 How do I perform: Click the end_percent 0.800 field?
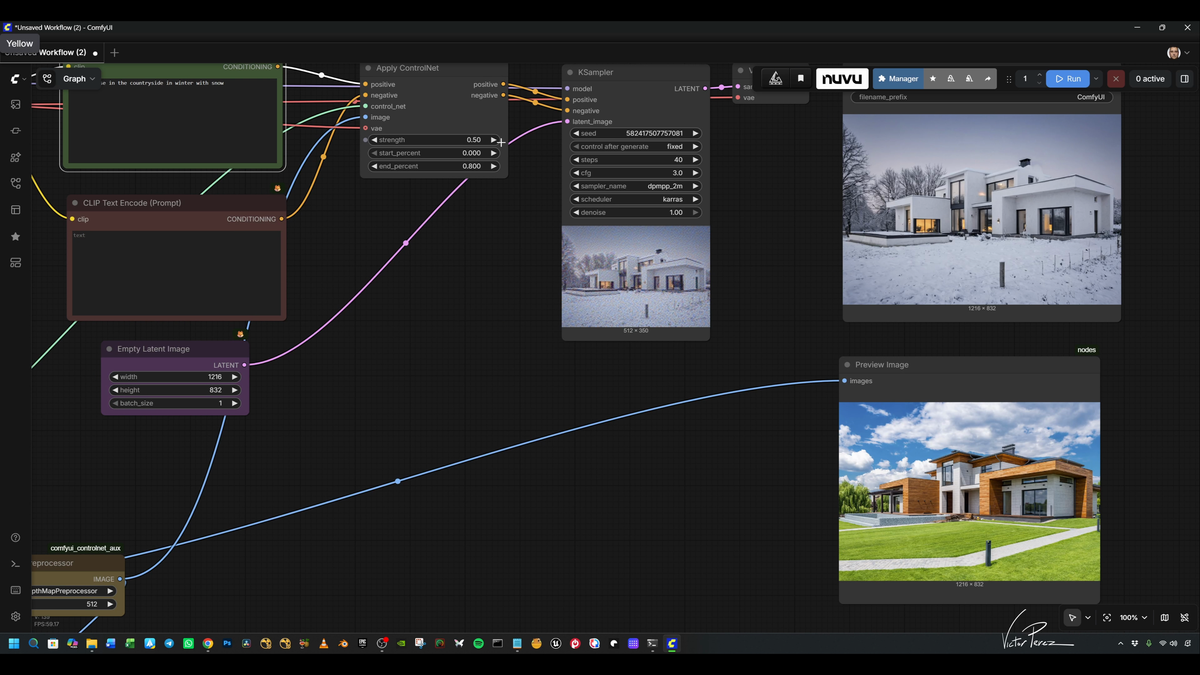pos(434,166)
